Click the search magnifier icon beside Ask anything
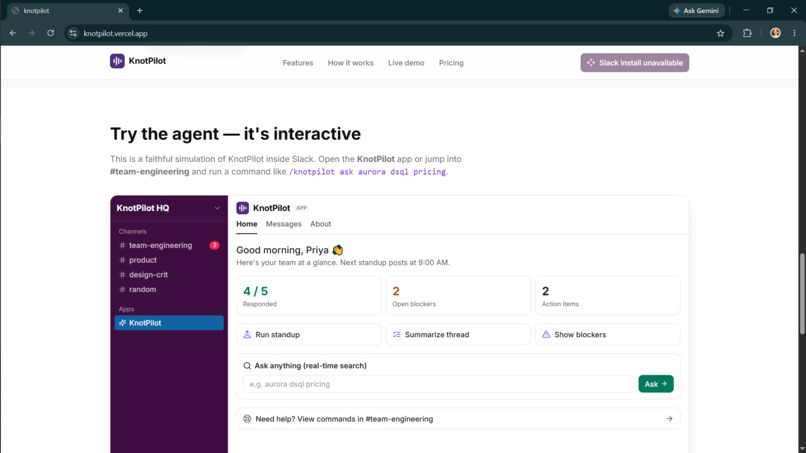This screenshot has width=806, height=453. click(x=247, y=366)
